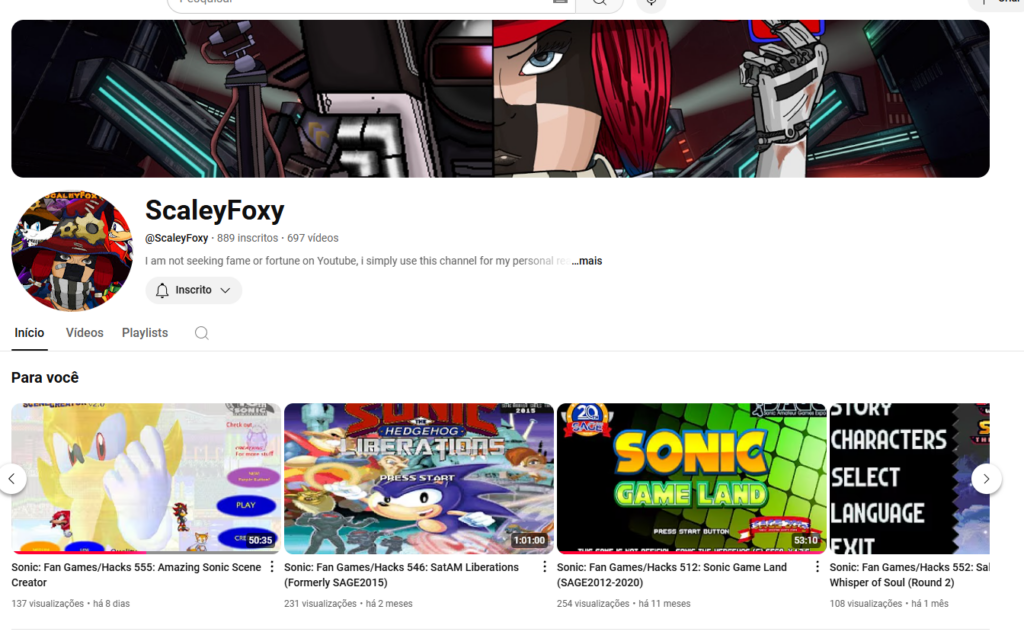The height and width of the screenshot is (632, 1024).
Task: Click the magnifier search button in the top bar
Action: point(600,3)
